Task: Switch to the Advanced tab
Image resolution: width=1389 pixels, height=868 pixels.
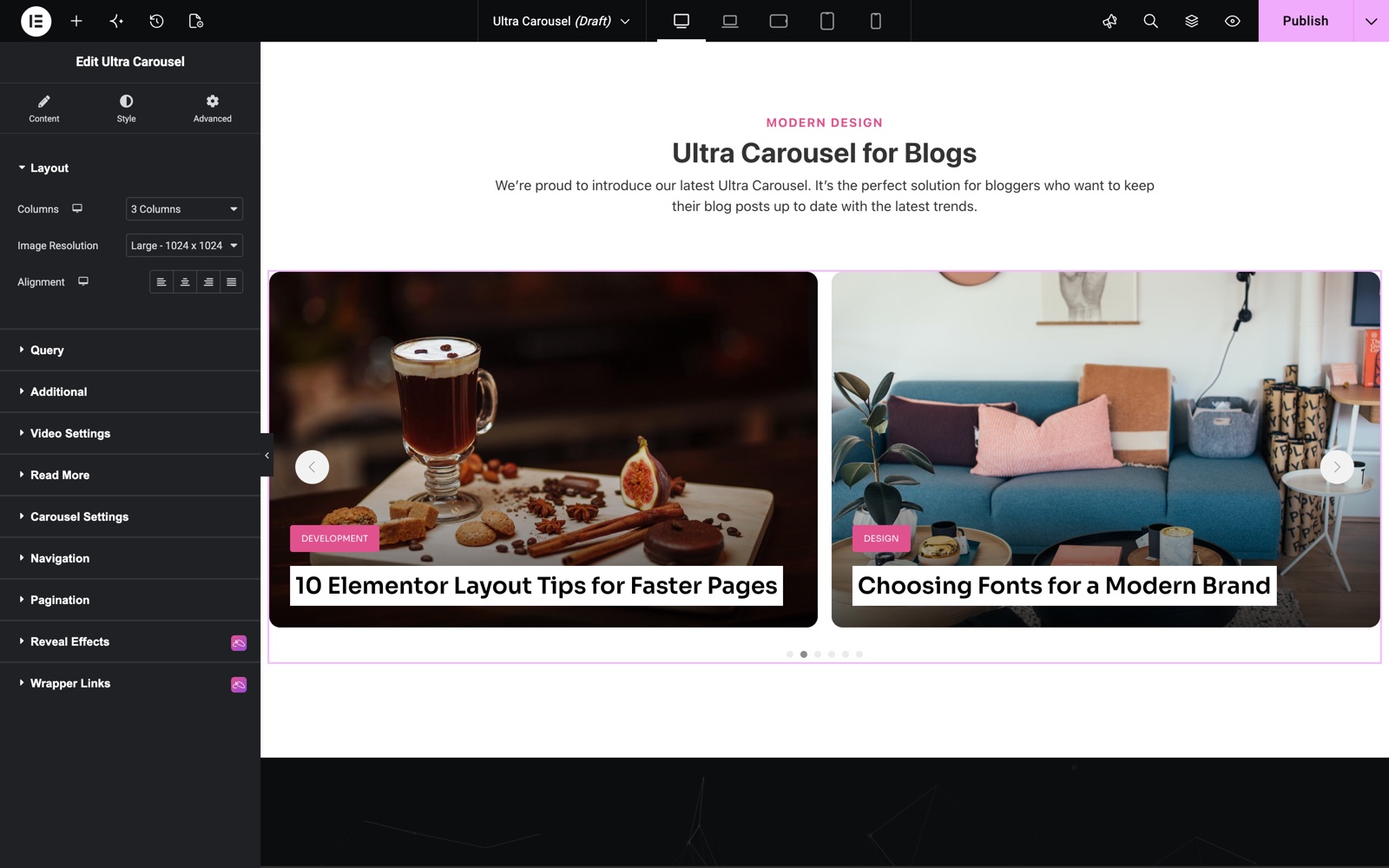Action: 212,108
